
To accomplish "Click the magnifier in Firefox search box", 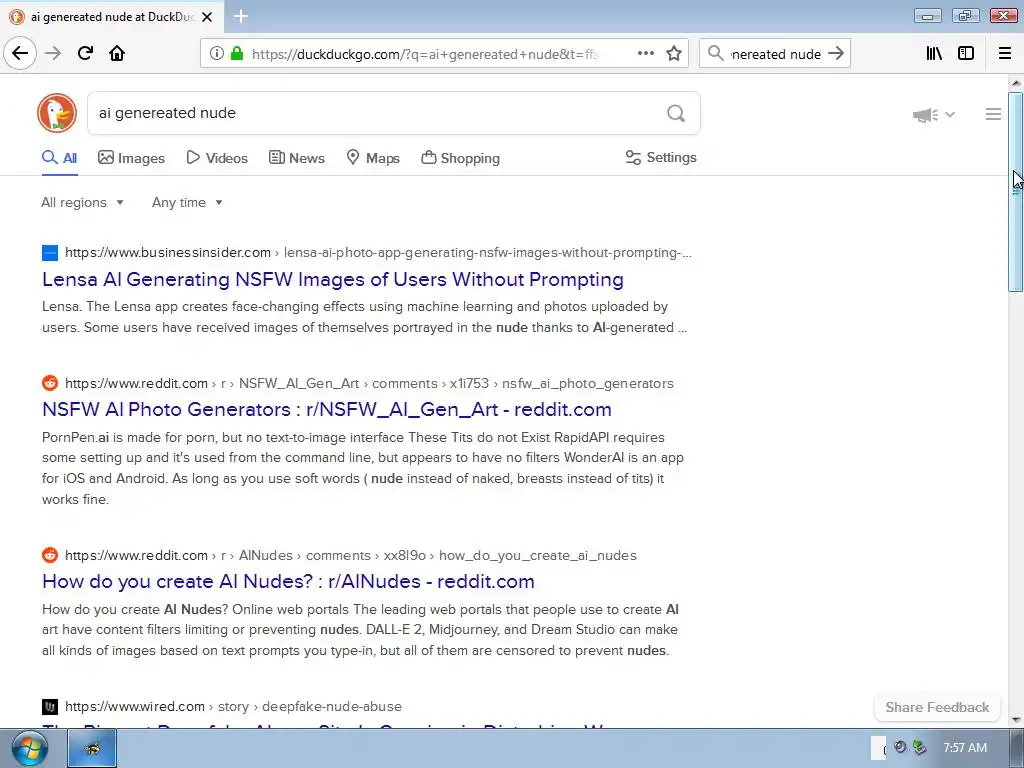I will tap(716, 54).
